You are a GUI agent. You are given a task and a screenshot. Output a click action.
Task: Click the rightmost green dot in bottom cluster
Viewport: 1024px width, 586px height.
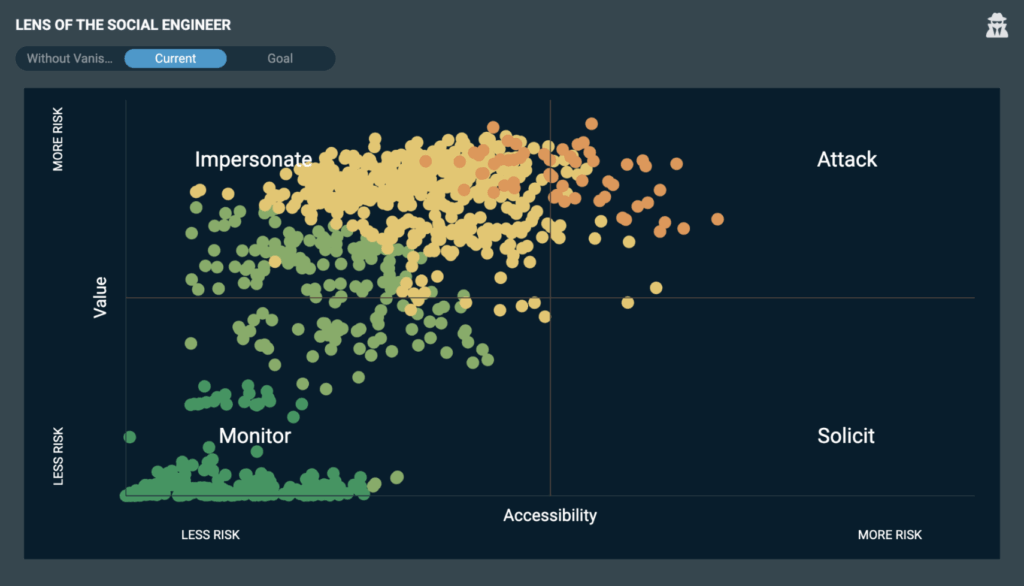pyautogui.click(x=397, y=477)
